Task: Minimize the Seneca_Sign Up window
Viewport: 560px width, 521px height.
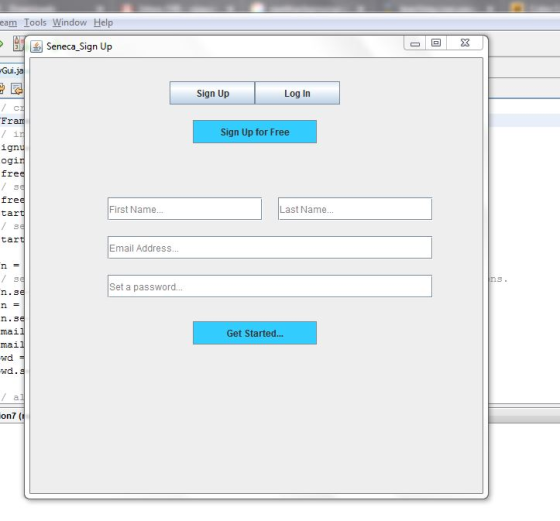Action: click(x=415, y=44)
